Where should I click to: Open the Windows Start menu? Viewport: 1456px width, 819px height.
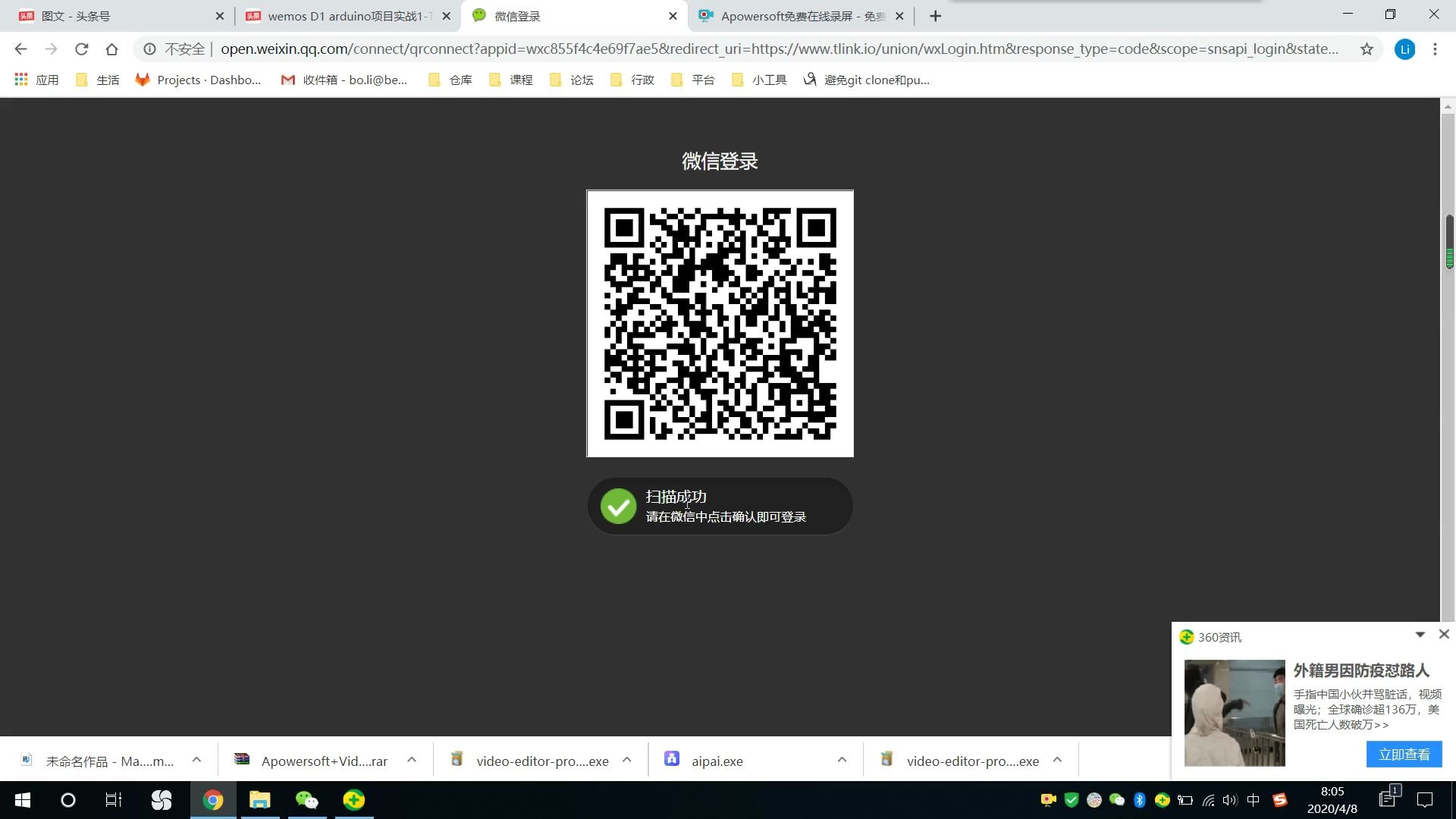tap(23, 800)
